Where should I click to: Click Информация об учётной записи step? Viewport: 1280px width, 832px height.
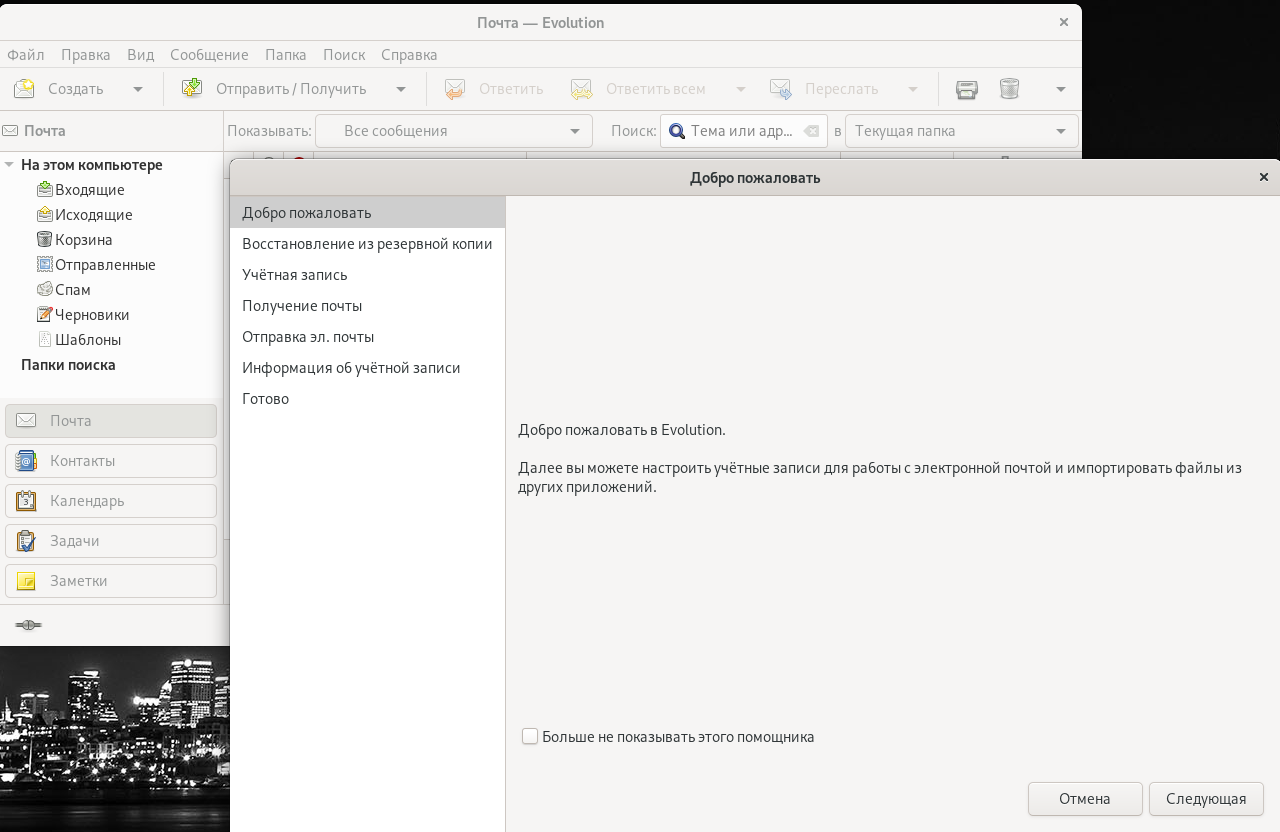(x=367, y=368)
